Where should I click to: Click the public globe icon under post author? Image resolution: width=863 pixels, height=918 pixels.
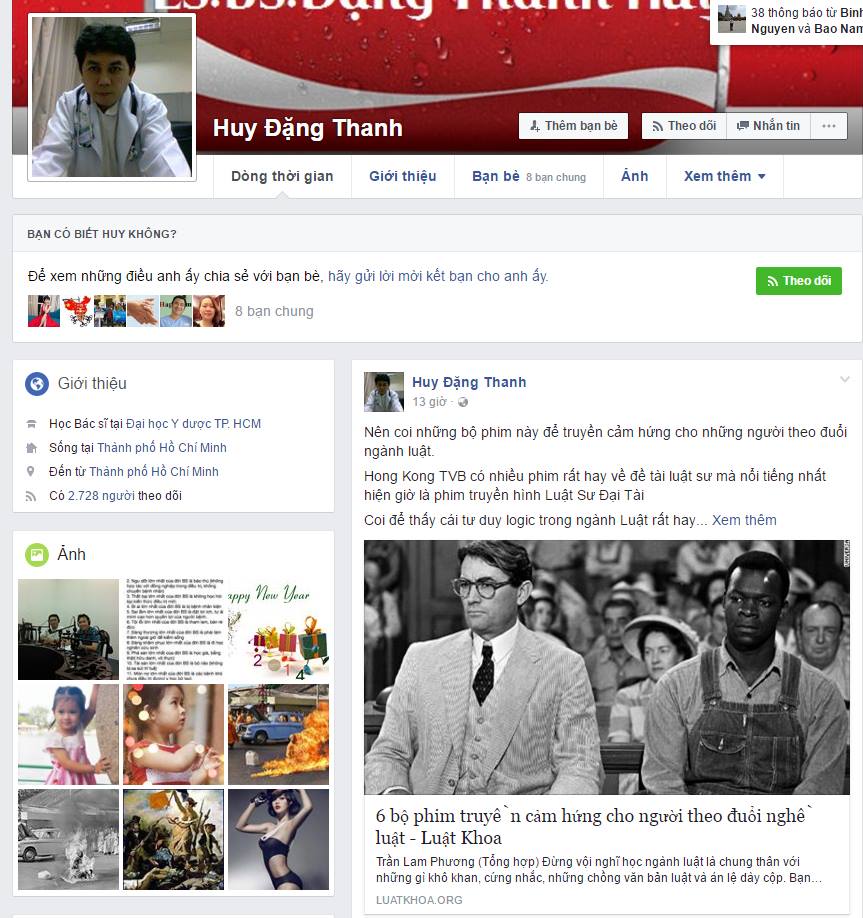462,402
